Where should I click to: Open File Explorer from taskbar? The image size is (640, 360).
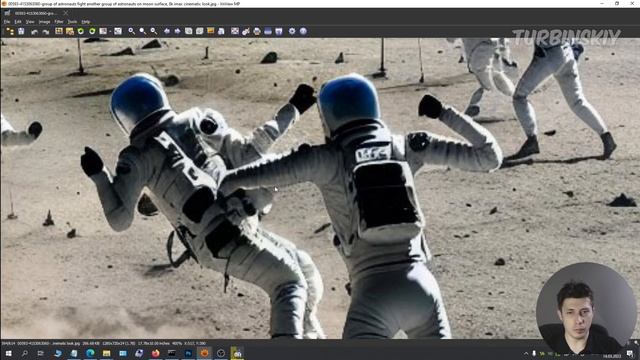pyautogui.click(x=107, y=353)
